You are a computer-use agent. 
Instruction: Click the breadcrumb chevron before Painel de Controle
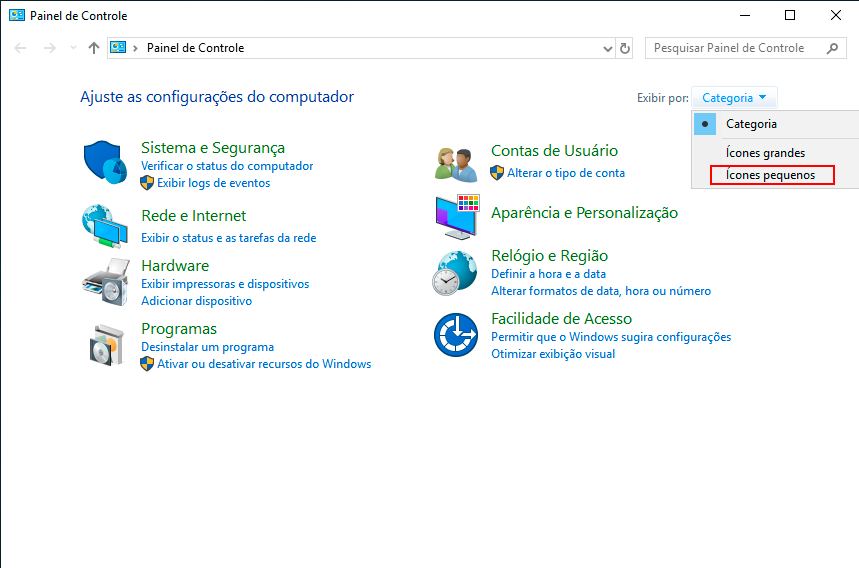tap(135, 48)
